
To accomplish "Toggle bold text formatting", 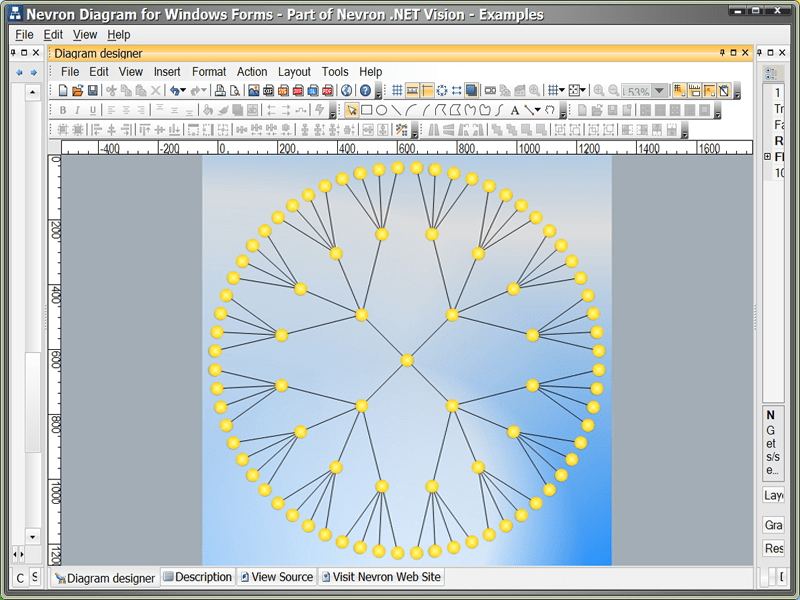I will [x=62, y=111].
